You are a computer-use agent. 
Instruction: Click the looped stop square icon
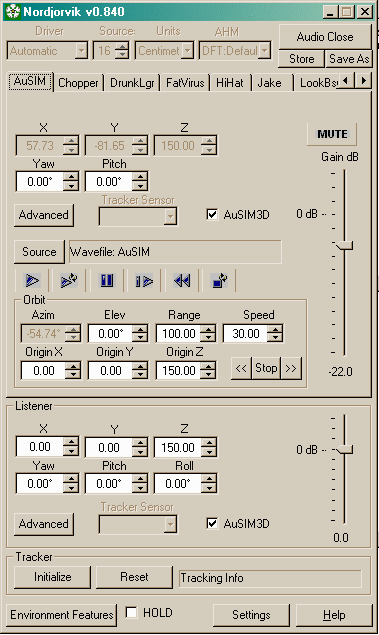click(219, 280)
